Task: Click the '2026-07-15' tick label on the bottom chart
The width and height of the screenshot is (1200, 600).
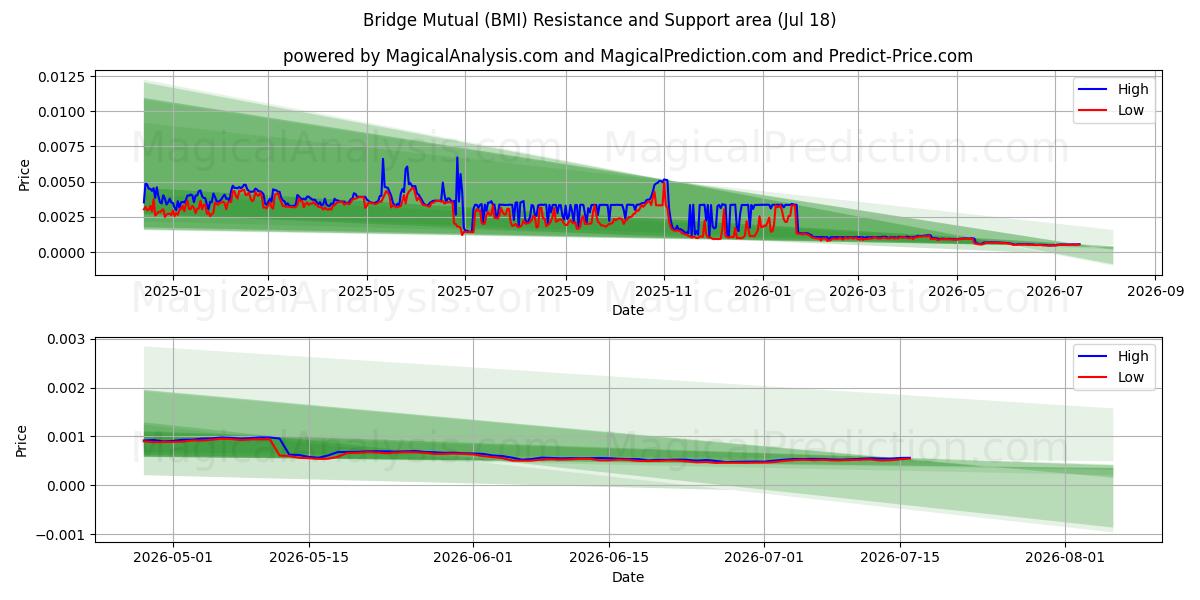Action: pyautogui.click(x=901, y=558)
